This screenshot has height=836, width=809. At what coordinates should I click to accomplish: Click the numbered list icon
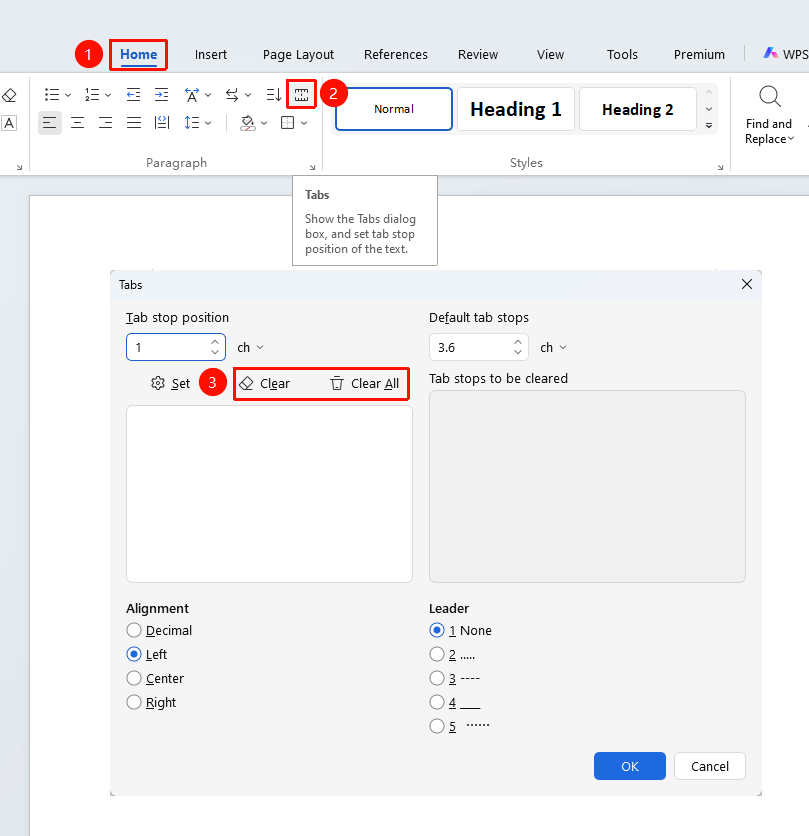click(x=92, y=95)
